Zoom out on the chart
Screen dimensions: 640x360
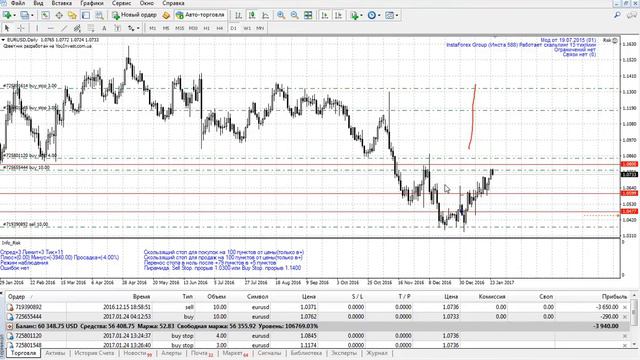point(295,15)
